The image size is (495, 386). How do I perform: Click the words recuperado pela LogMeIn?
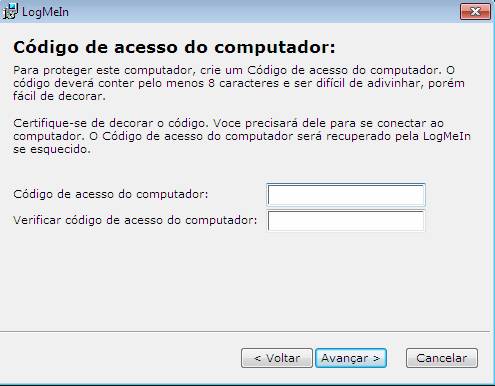coord(398,136)
